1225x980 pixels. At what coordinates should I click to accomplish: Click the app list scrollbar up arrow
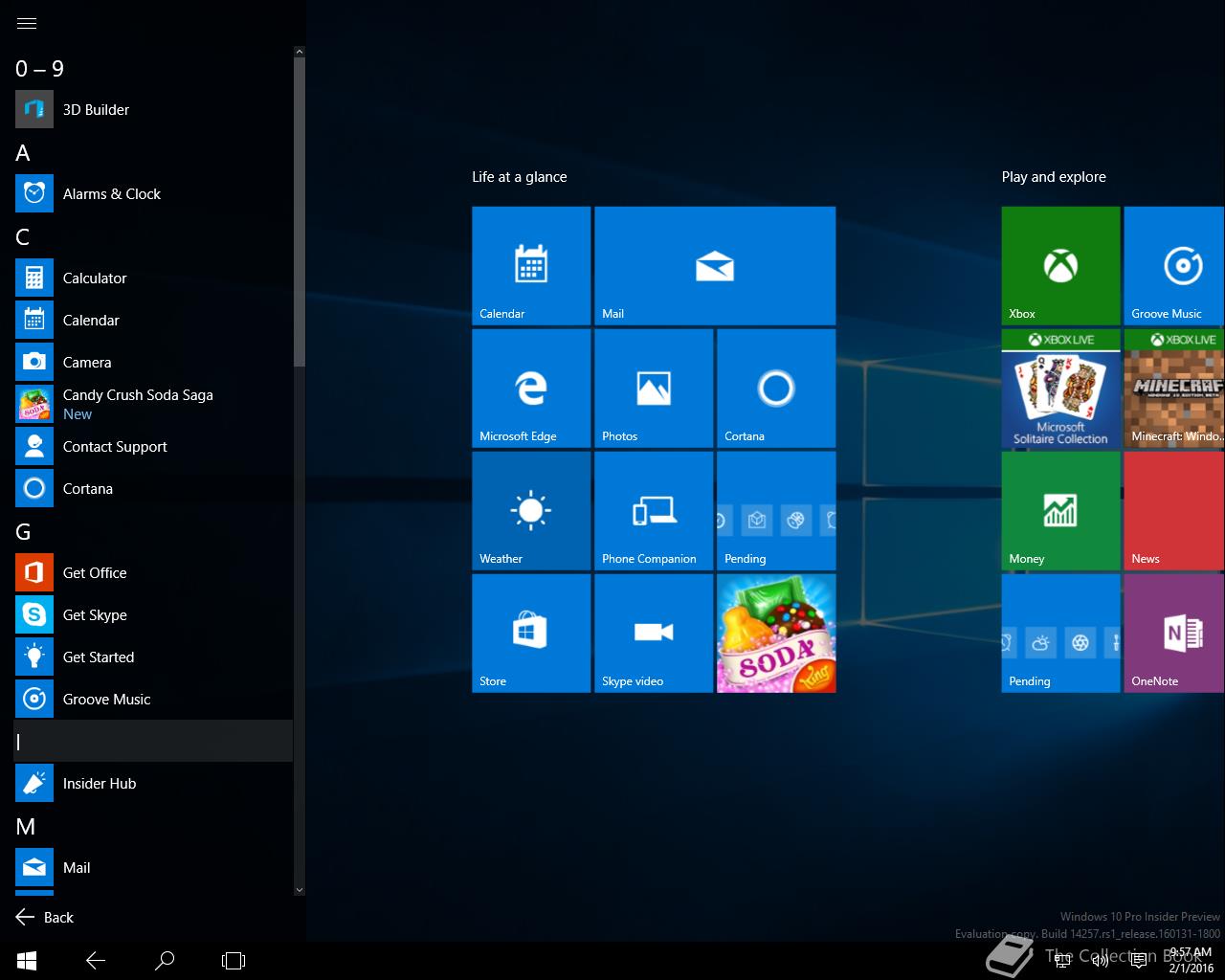tap(299, 52)
